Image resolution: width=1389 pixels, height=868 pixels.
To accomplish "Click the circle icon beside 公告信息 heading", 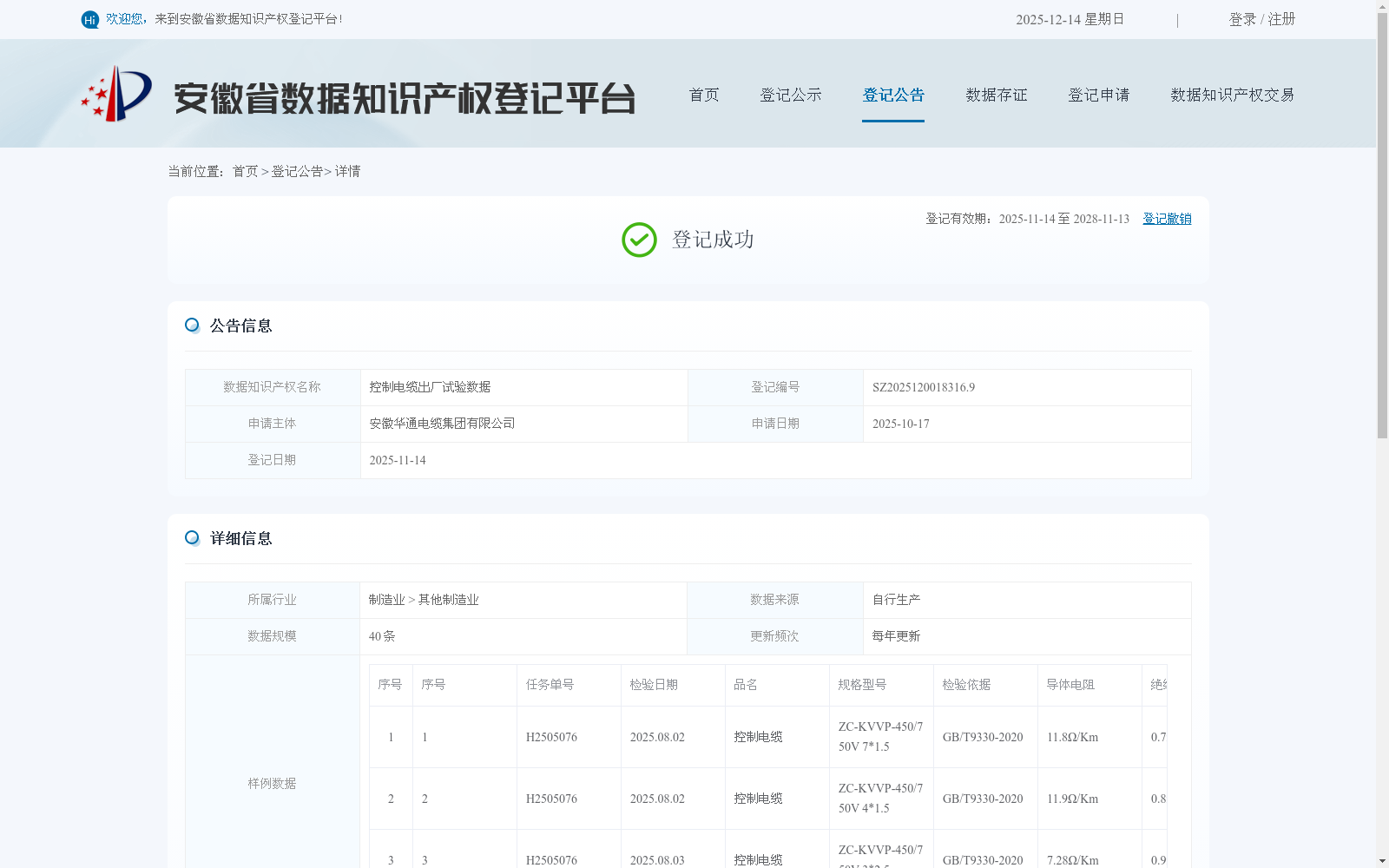I will [192, 325].
